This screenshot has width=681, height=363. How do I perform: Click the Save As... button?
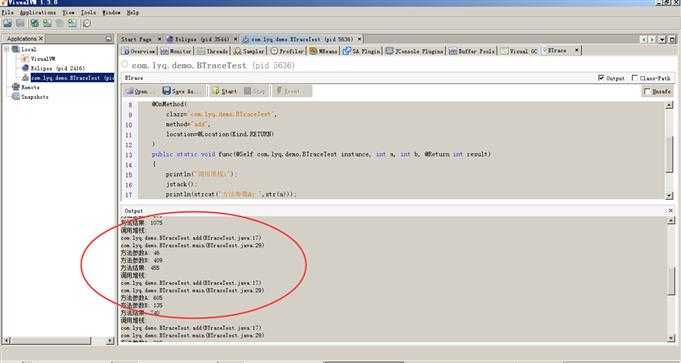[x=182, y=91]
